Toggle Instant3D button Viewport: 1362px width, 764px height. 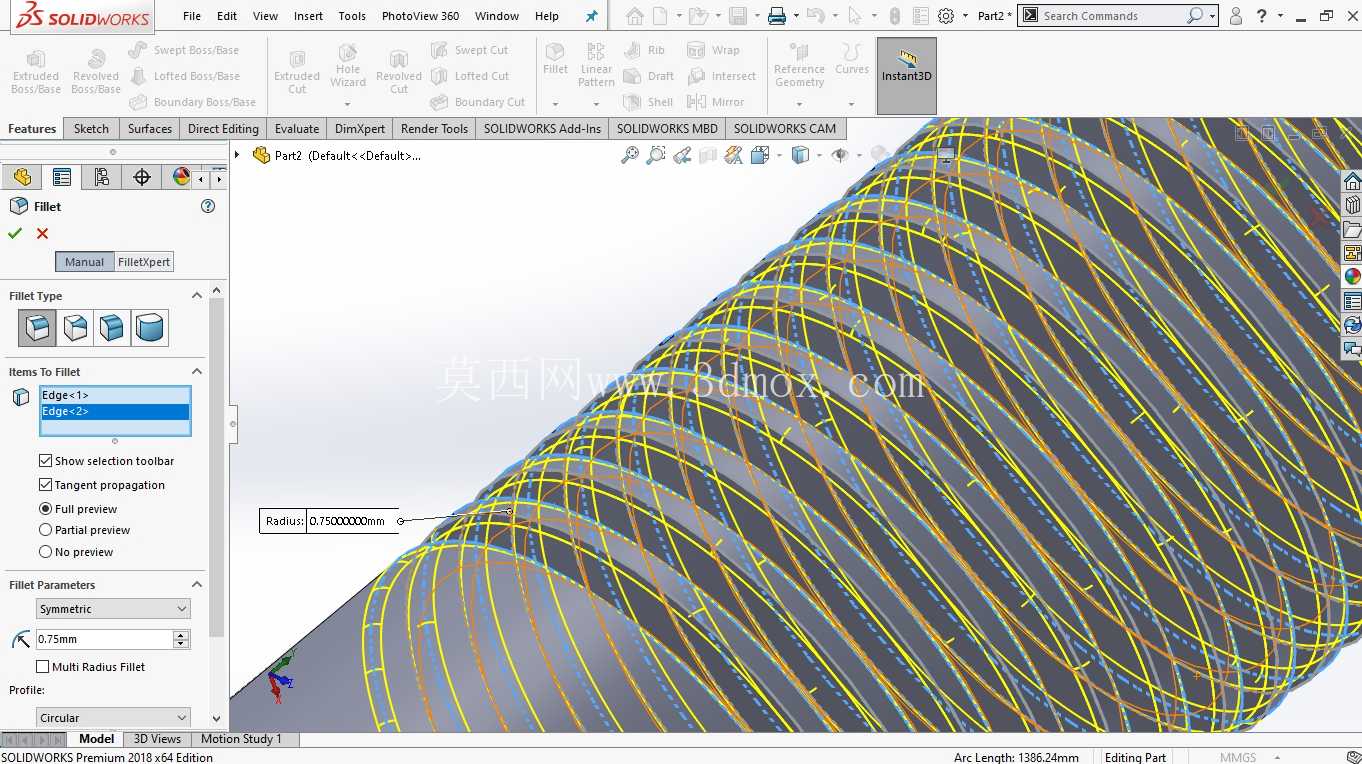tap(907, 76)
